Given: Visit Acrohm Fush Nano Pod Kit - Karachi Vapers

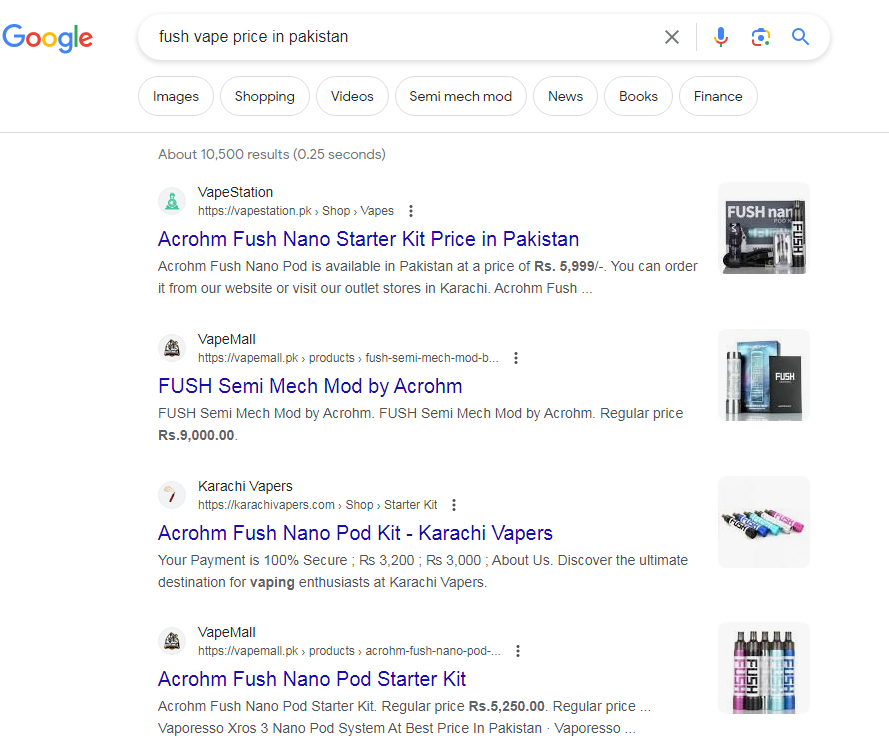Looking at the screenshot, I should point(355,533).
